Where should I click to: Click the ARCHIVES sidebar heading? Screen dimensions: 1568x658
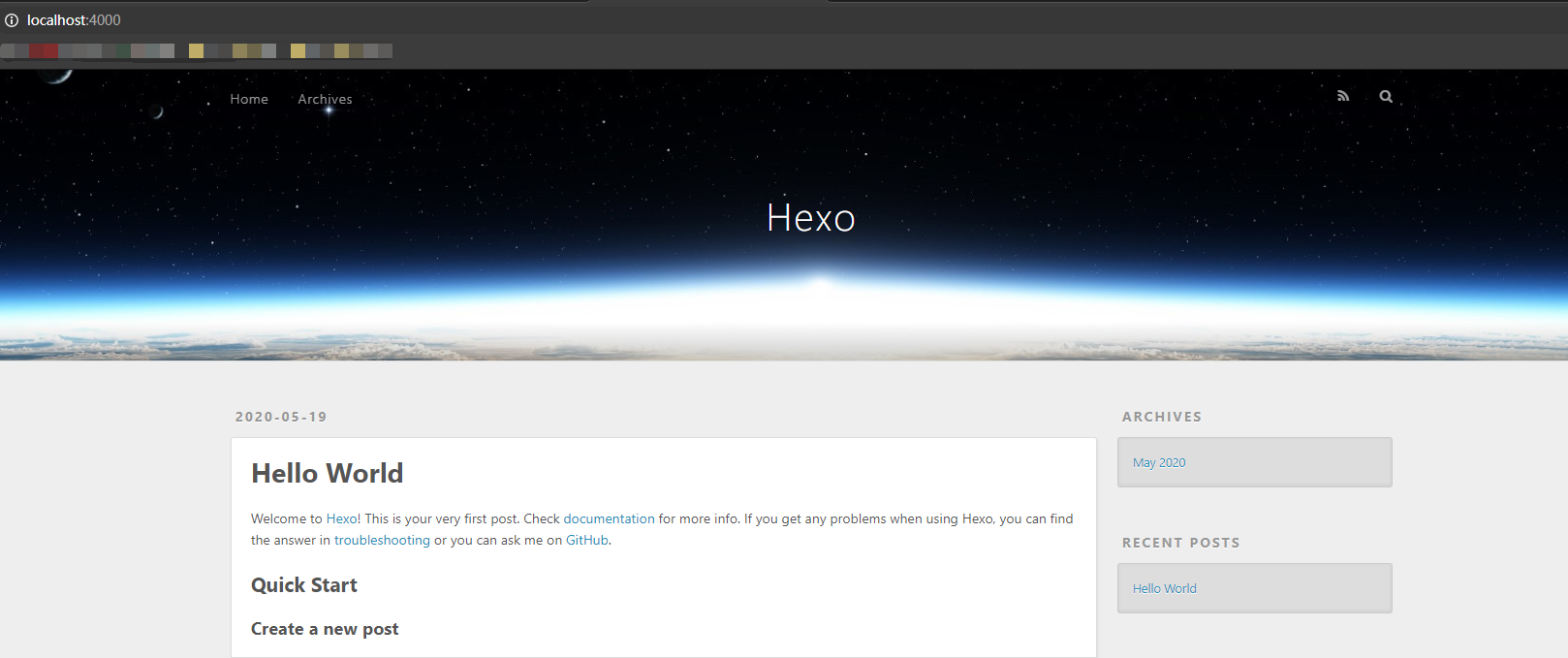coord(1162,417)
